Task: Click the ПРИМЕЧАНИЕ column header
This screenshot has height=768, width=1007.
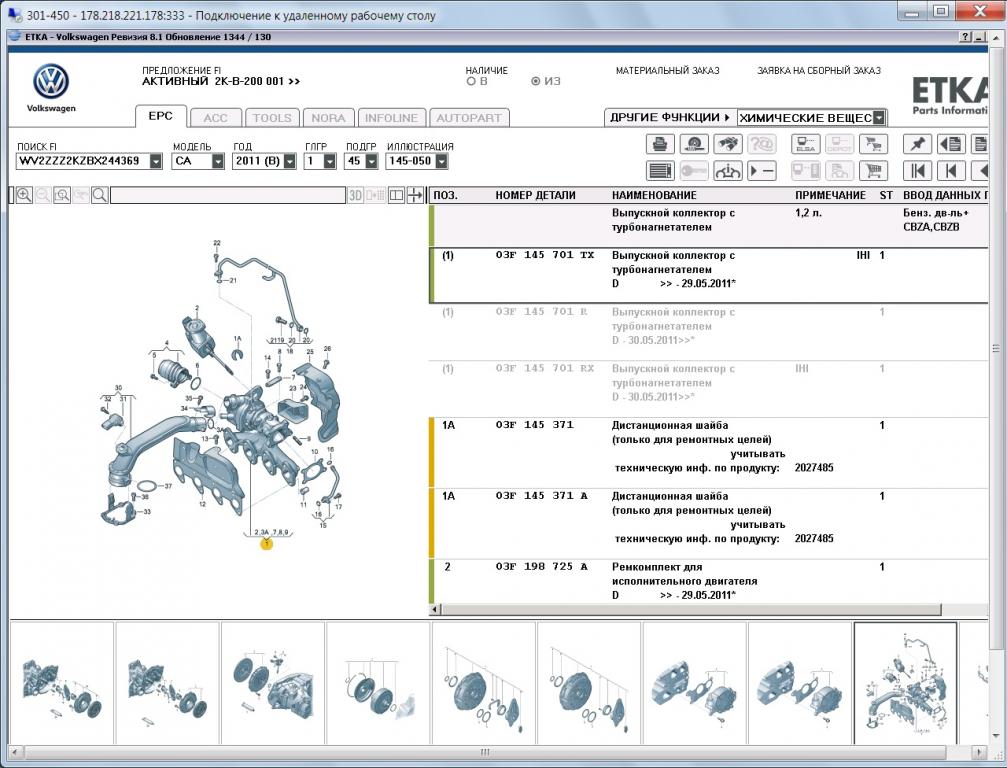Action: coord(830,195)
